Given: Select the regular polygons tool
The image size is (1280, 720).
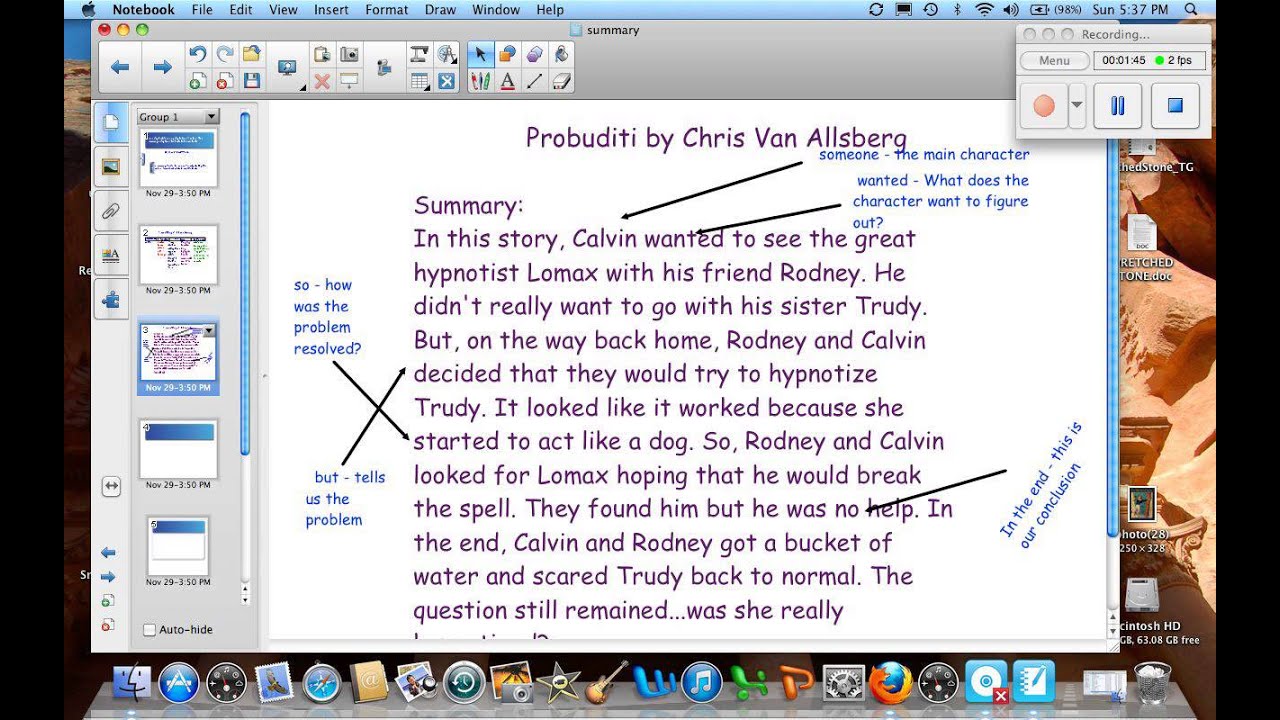Looking at the screenshot, I should (534, 55).
